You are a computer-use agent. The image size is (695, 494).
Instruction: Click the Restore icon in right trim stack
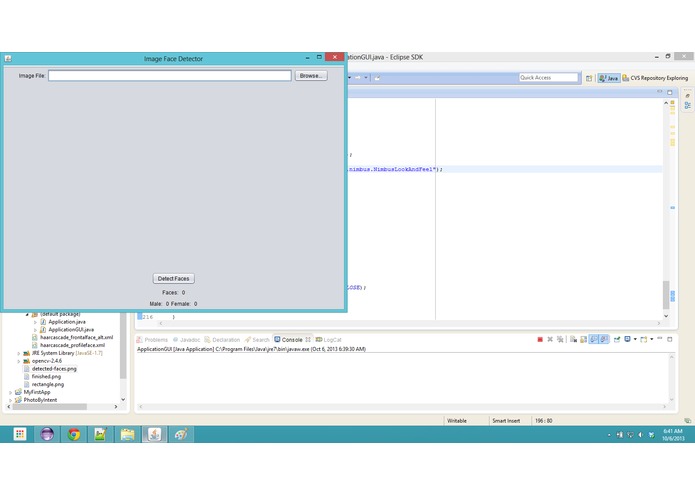point(687,96)
